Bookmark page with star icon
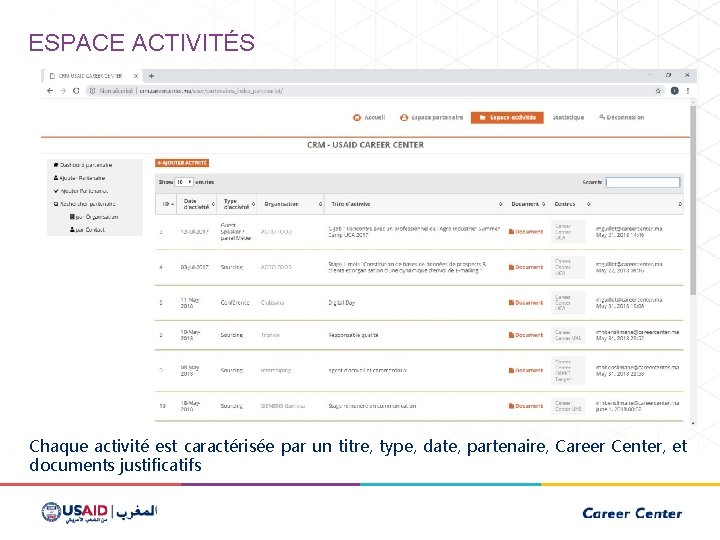This screenshot has height=540, width=720. point(658,91)
